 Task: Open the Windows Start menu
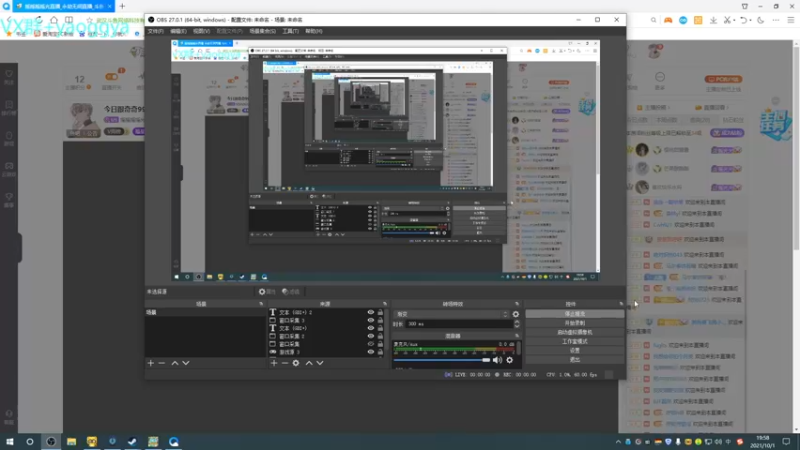point(10,442)
